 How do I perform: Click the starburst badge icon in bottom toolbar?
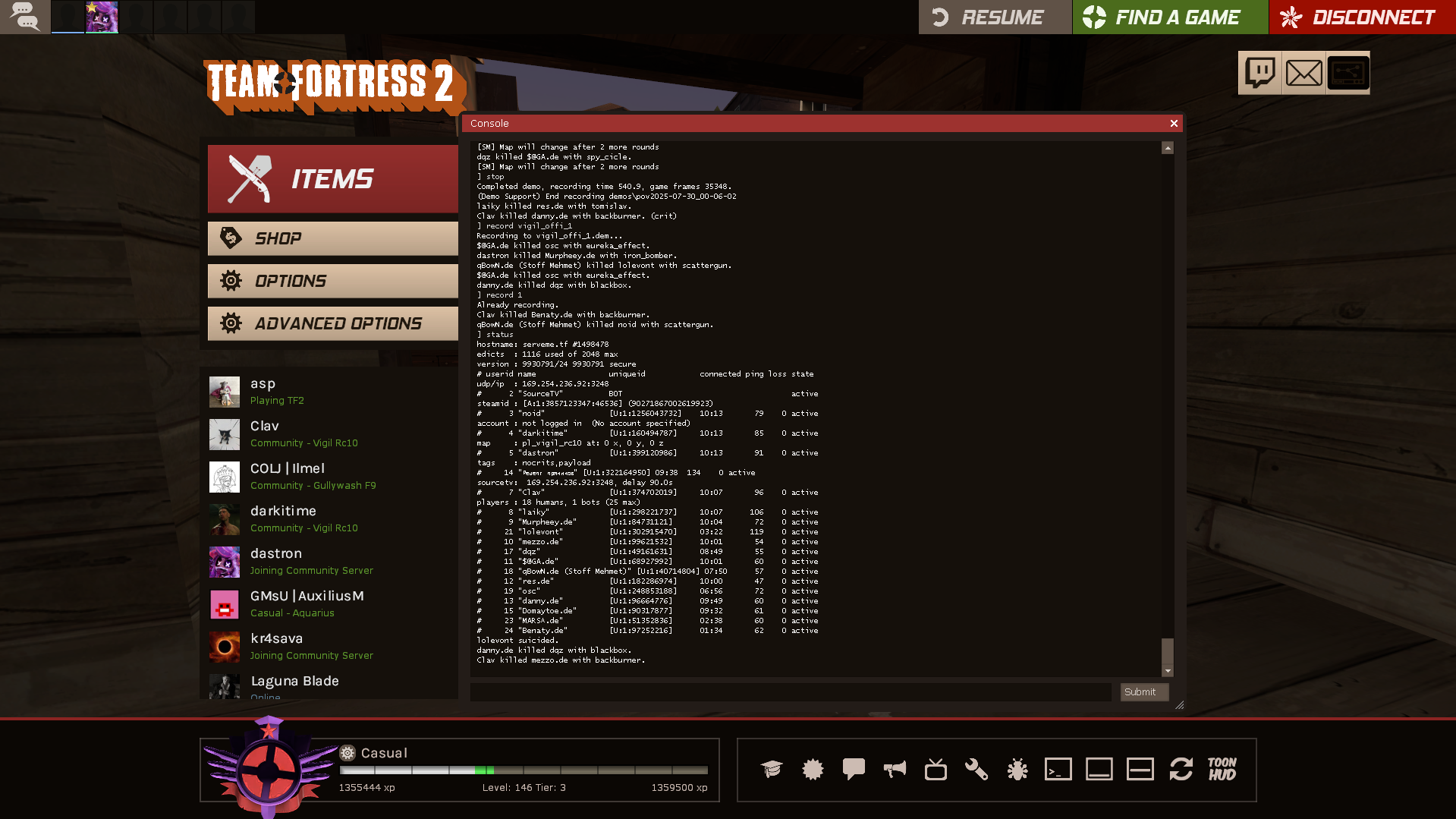[x=813, y=769]
